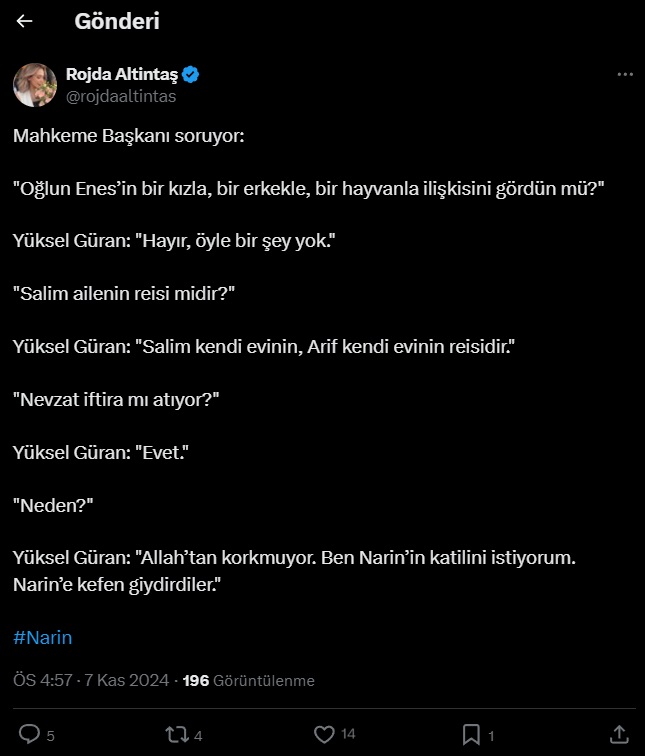Click the reply speech bubble icon
The image size is (650, 756).
point(29,734)
